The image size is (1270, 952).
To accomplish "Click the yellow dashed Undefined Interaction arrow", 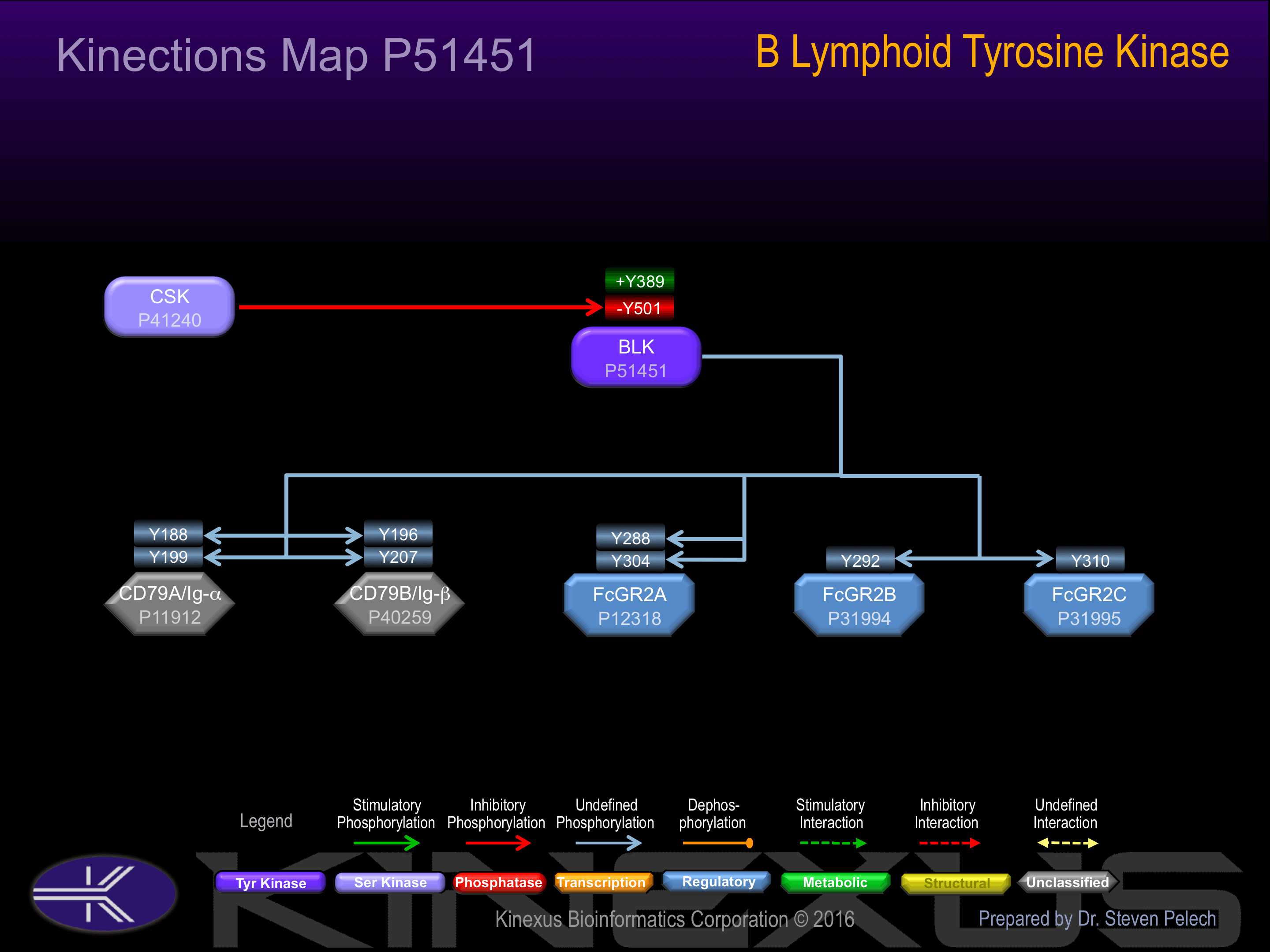I will tap(1068, 843).
